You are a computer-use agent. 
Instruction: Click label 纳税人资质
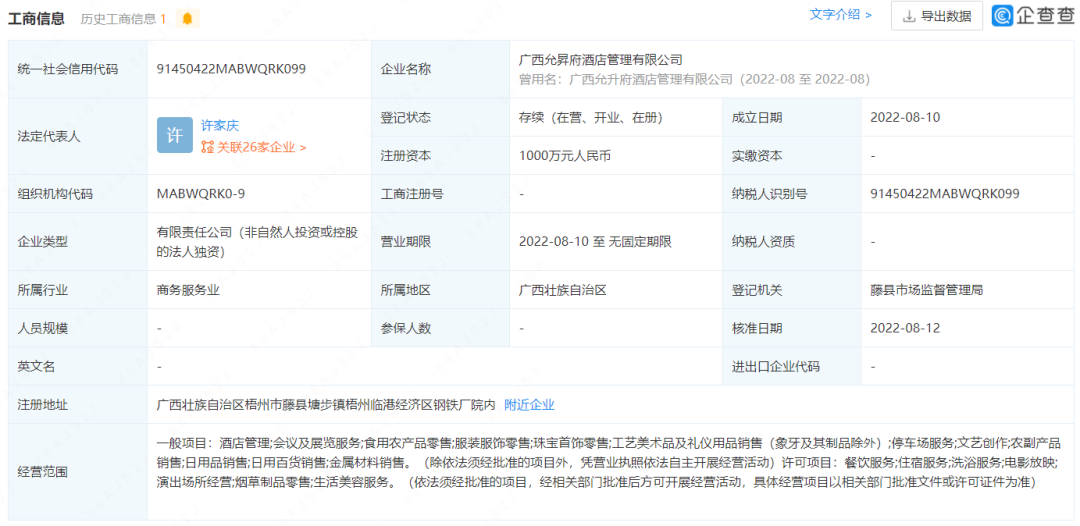763,242
